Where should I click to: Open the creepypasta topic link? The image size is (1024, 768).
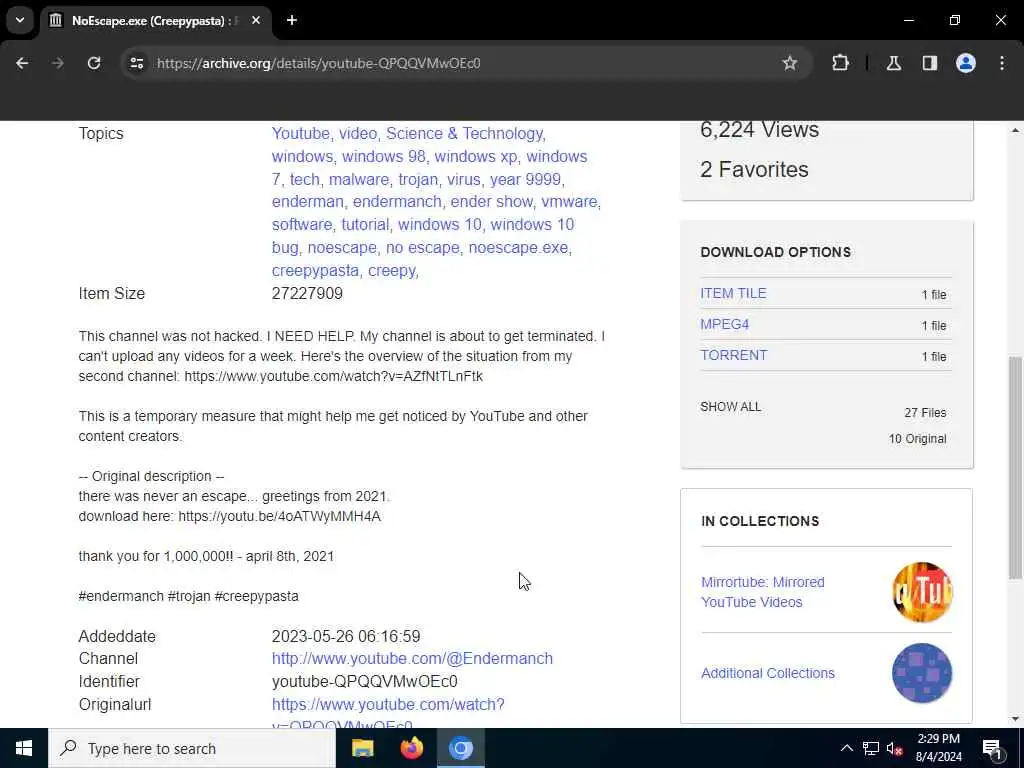pyautogui.click(x=315, y=270)
